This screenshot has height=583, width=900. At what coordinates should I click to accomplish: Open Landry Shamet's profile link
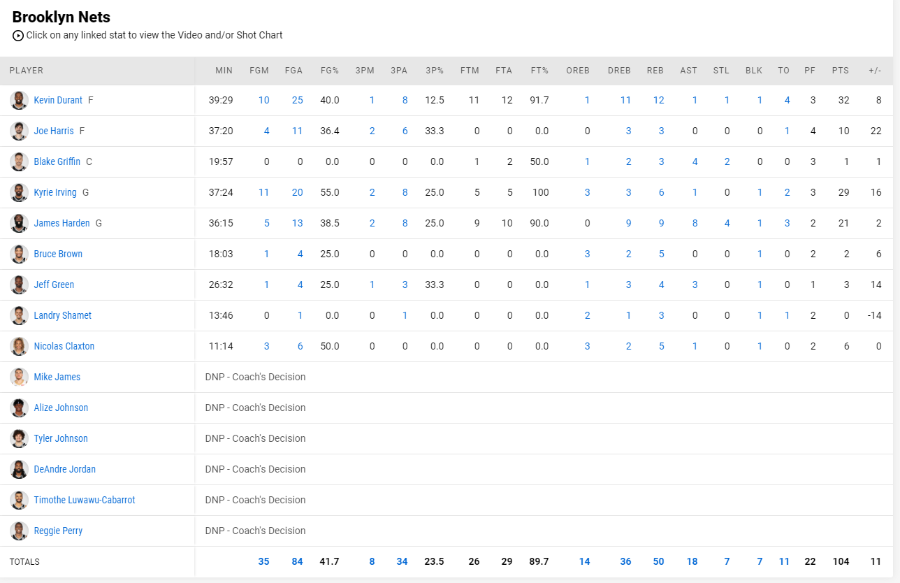click(x=63, y=316)
